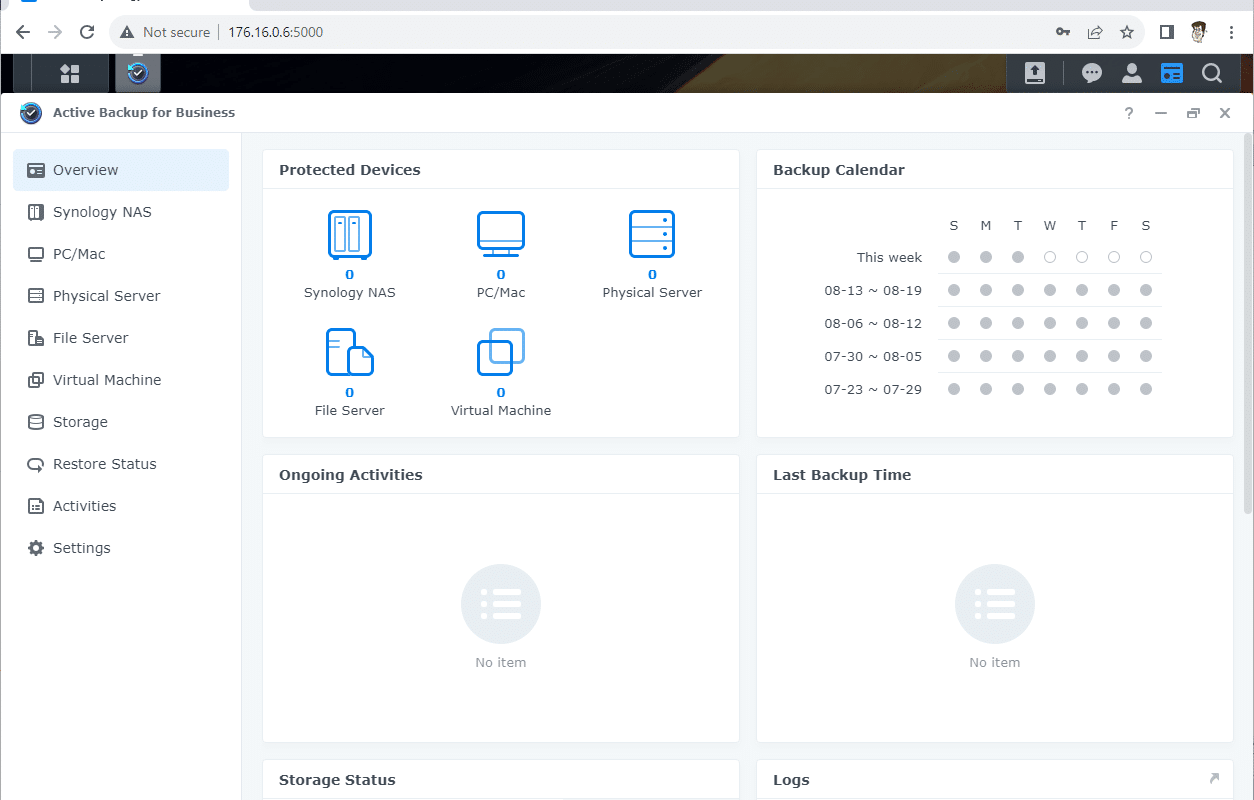Click Physical Server label under Protected Devices

click(x=652, y=293)
